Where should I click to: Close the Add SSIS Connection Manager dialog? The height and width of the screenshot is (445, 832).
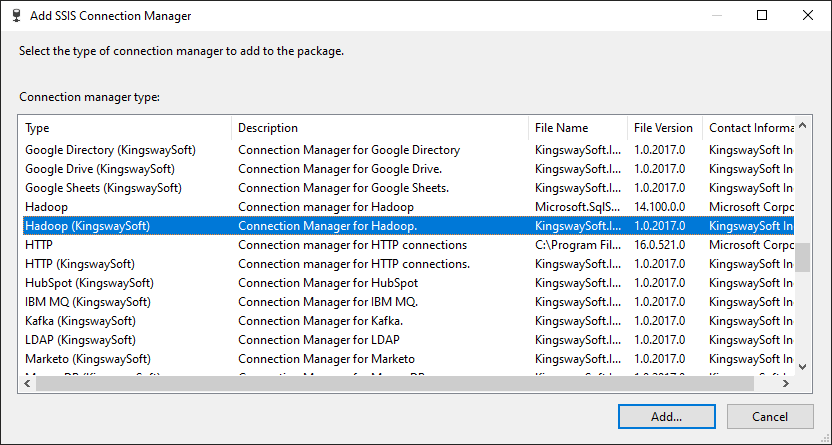pos(808,15)
